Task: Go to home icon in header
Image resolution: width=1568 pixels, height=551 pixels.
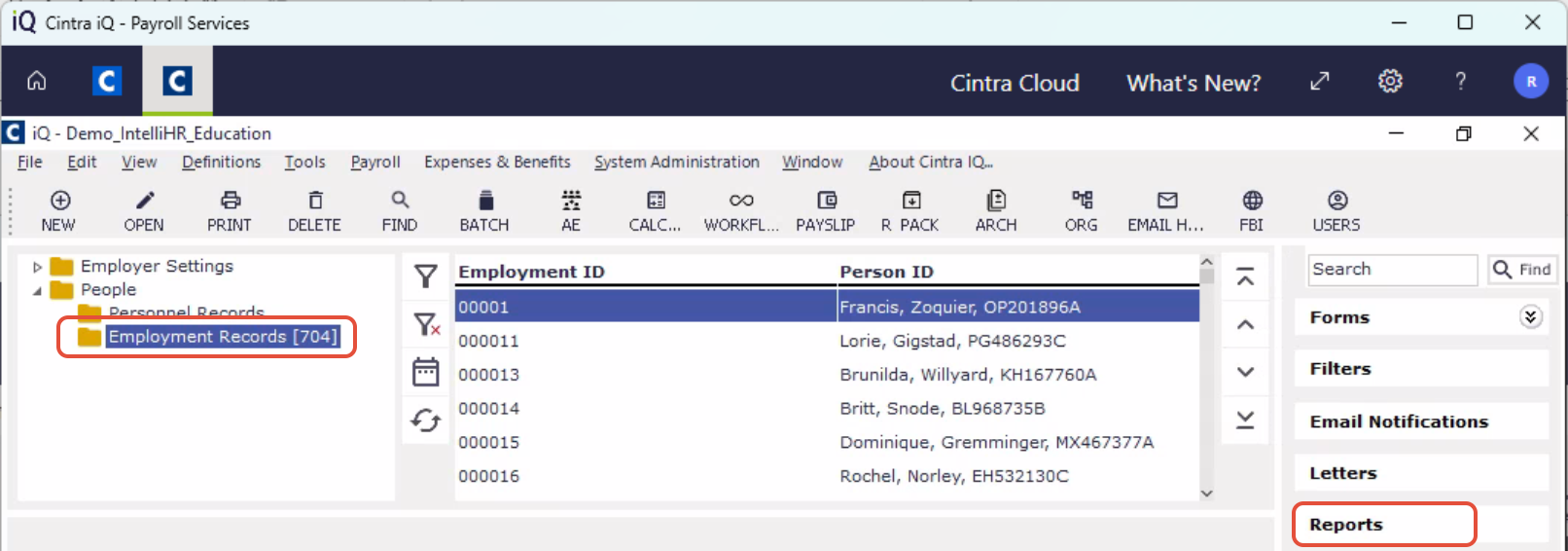Action: pyautogui.click(x=37, y=81)
